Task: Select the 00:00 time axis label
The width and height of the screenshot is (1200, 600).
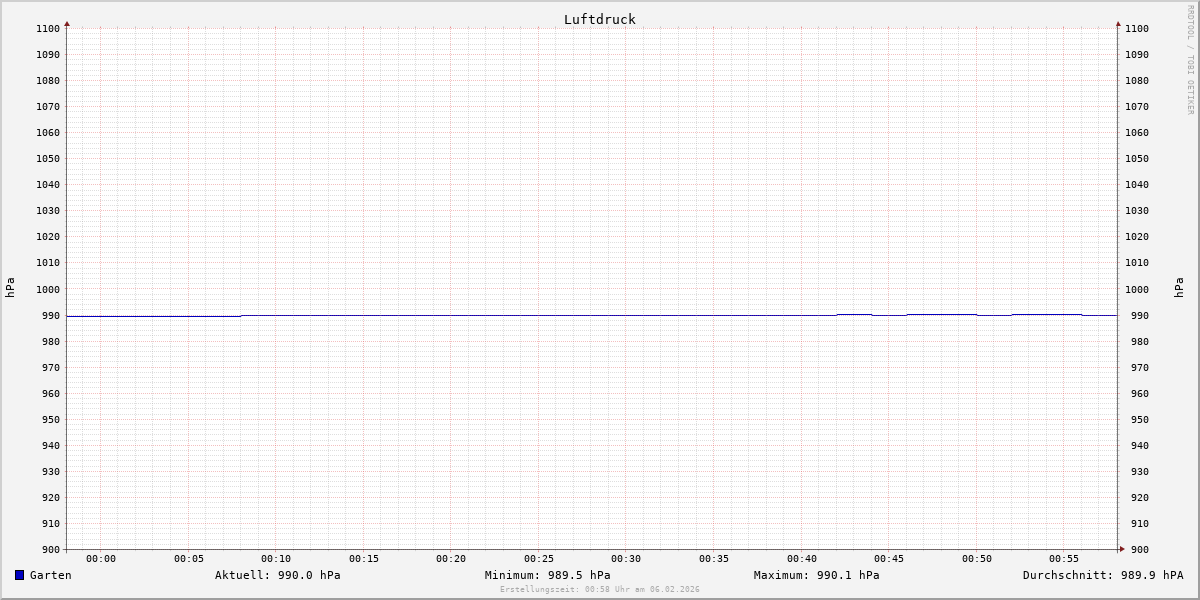Action: coord(101,559)
